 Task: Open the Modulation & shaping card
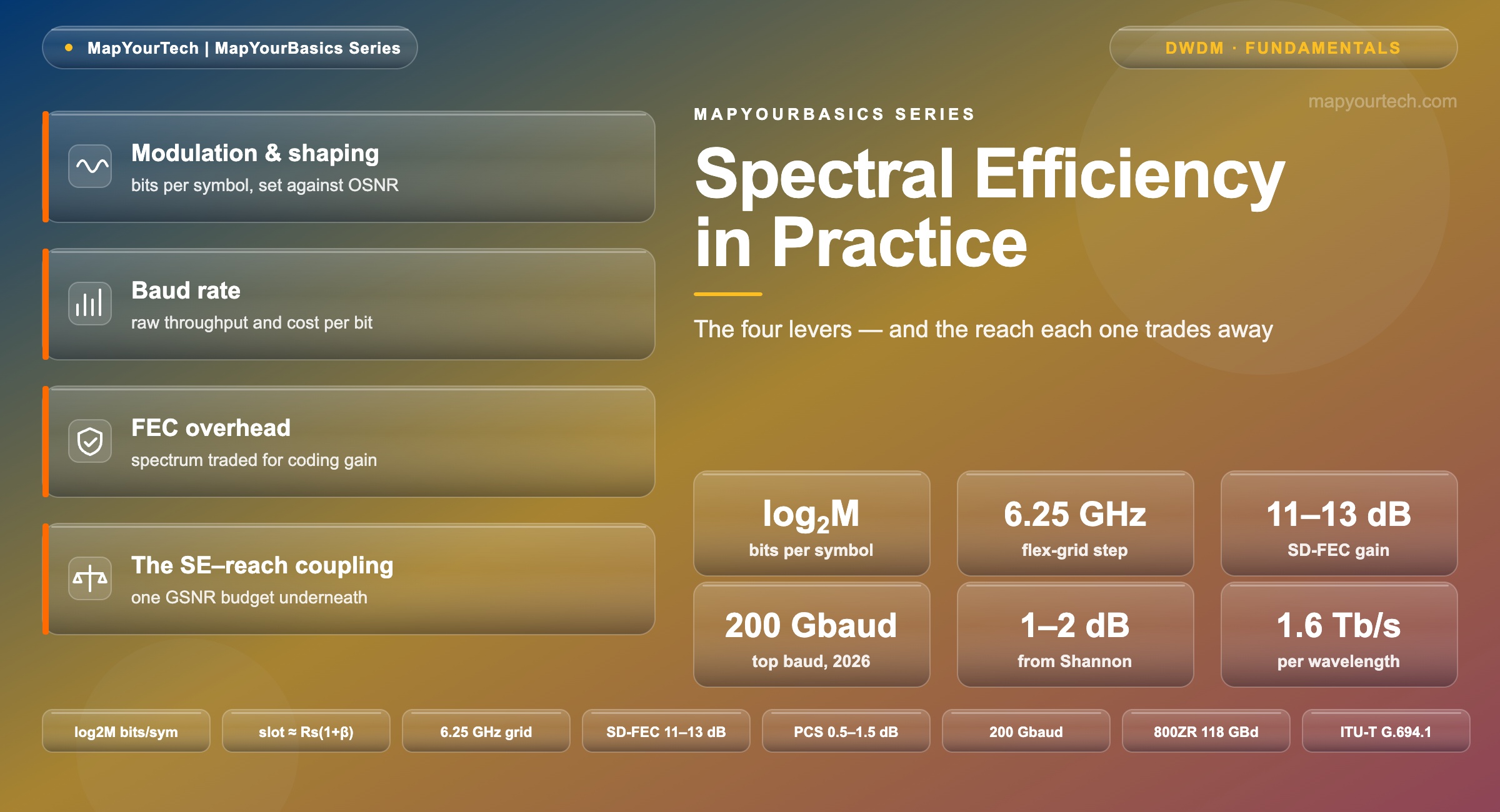pyautogui.click(x=349, y=167)
